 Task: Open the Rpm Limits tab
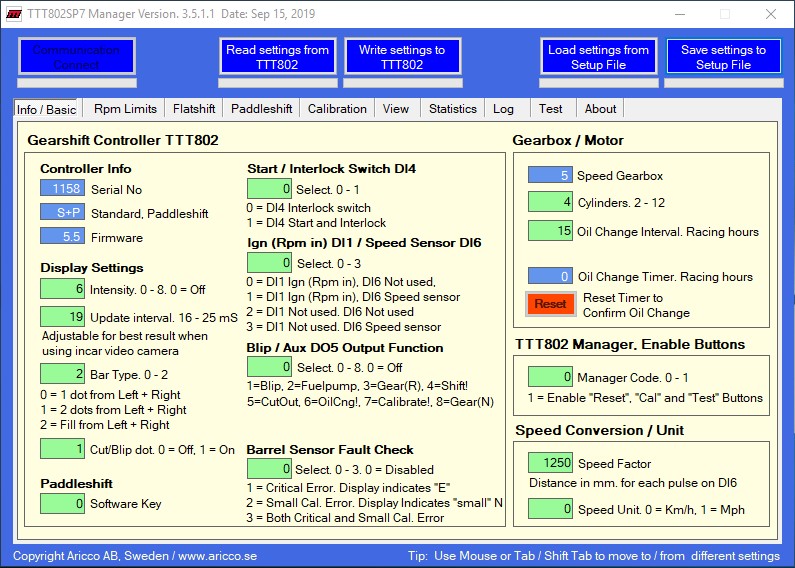125,109
